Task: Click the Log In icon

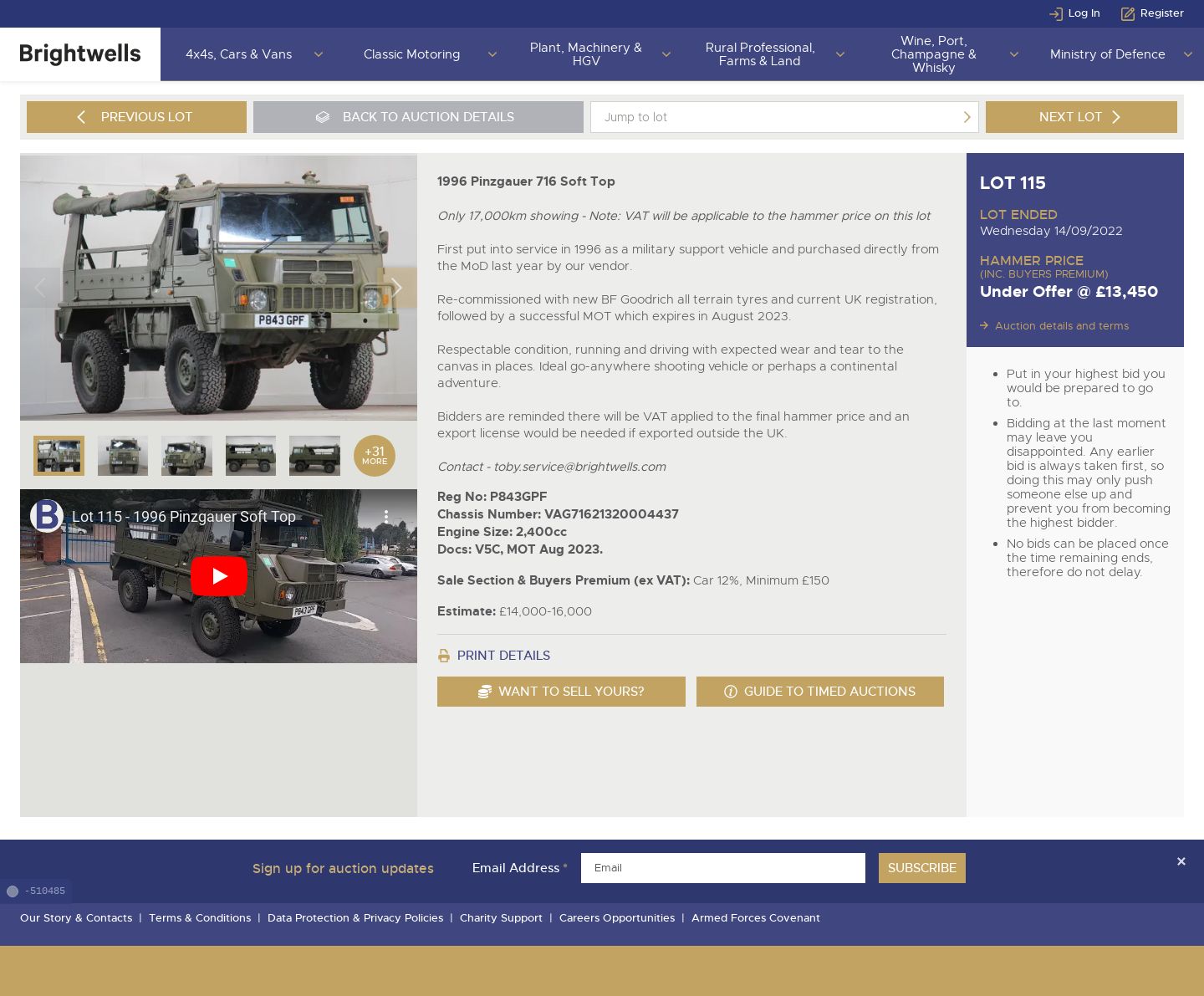Action: pyautogui.click(x=1056, y=13)
